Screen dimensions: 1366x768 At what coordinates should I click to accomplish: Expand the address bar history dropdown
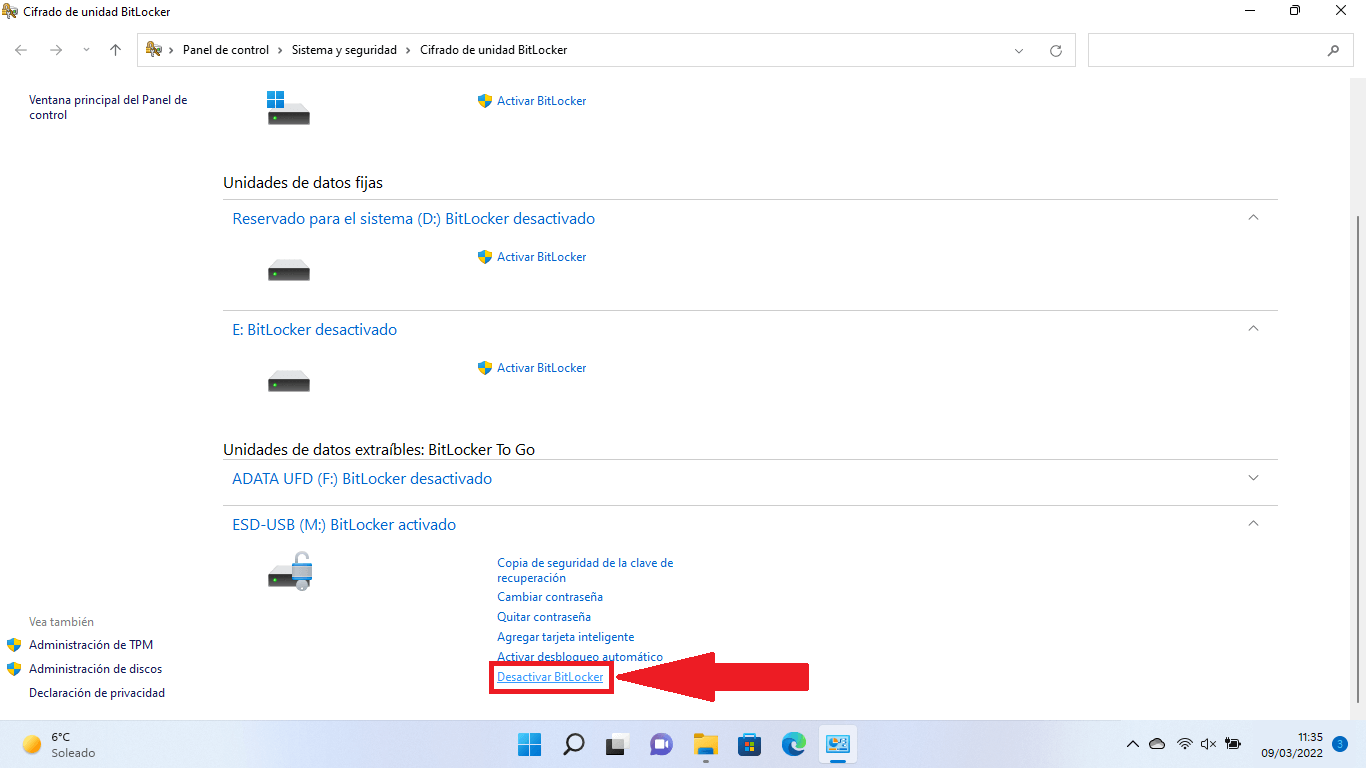click(1019, 50)
